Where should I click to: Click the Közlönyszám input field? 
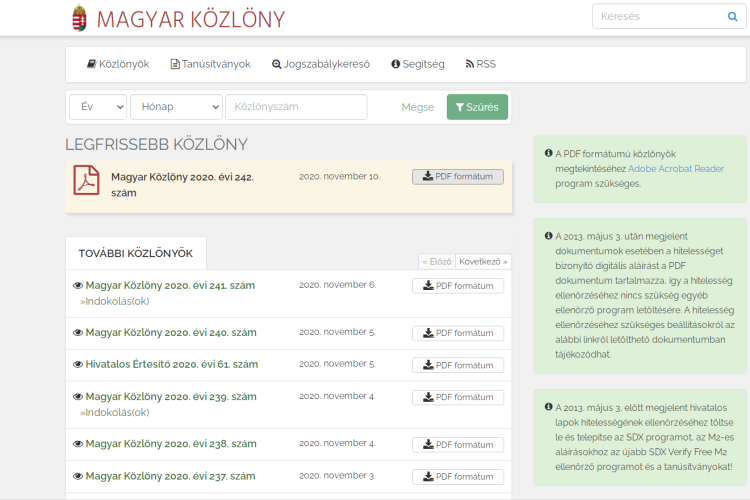(x=296, y=107)
